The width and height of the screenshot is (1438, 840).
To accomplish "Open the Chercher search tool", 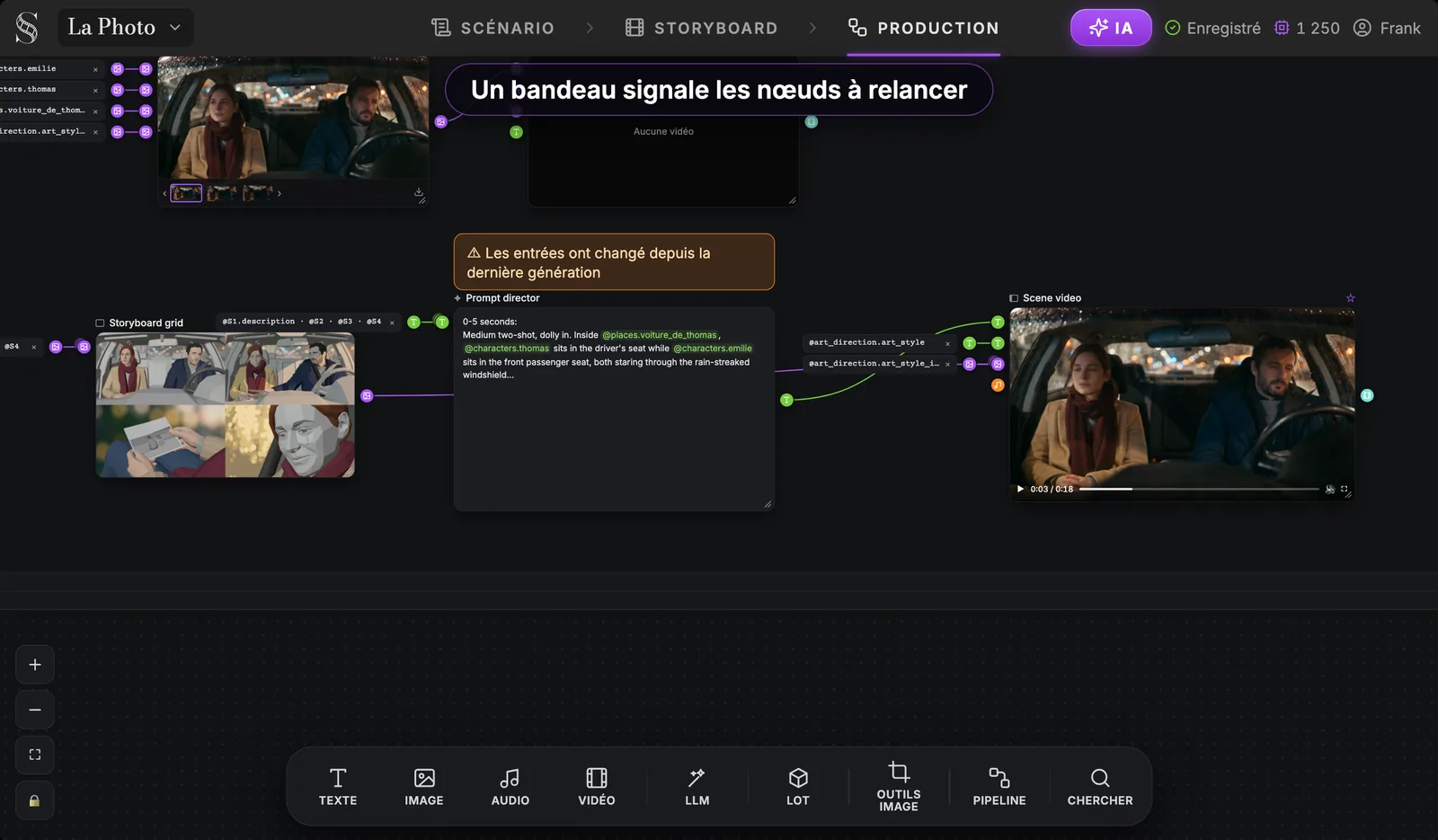I will tap(1100, 787).
